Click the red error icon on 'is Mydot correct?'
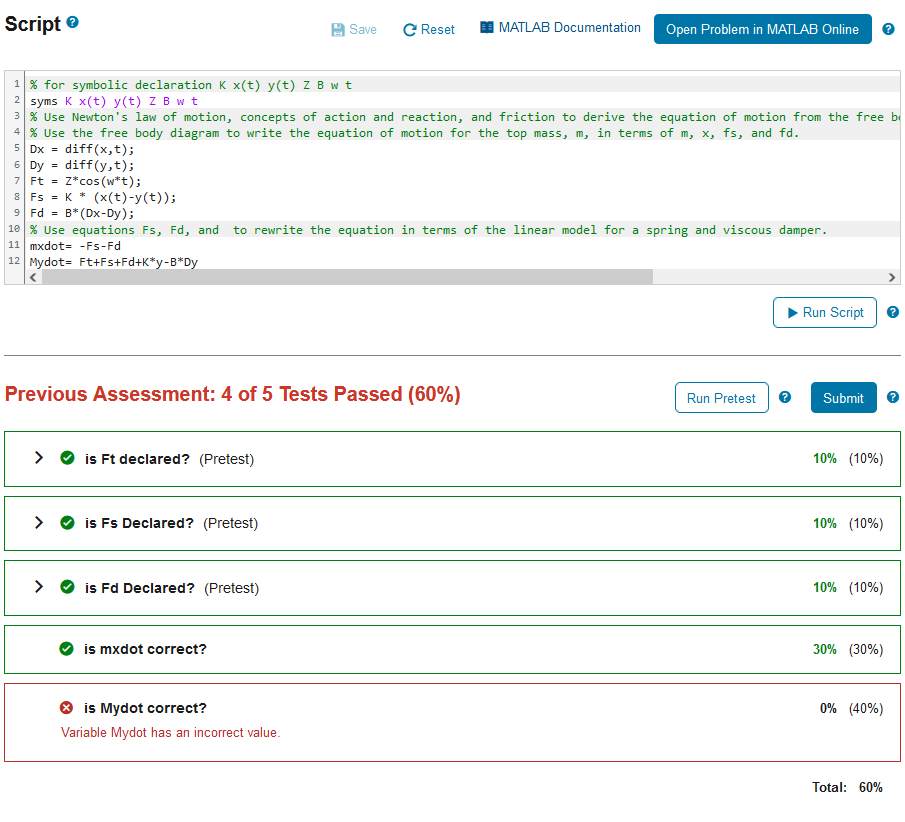The width and height of the screenshot is (905, 822). click(67, 707)
